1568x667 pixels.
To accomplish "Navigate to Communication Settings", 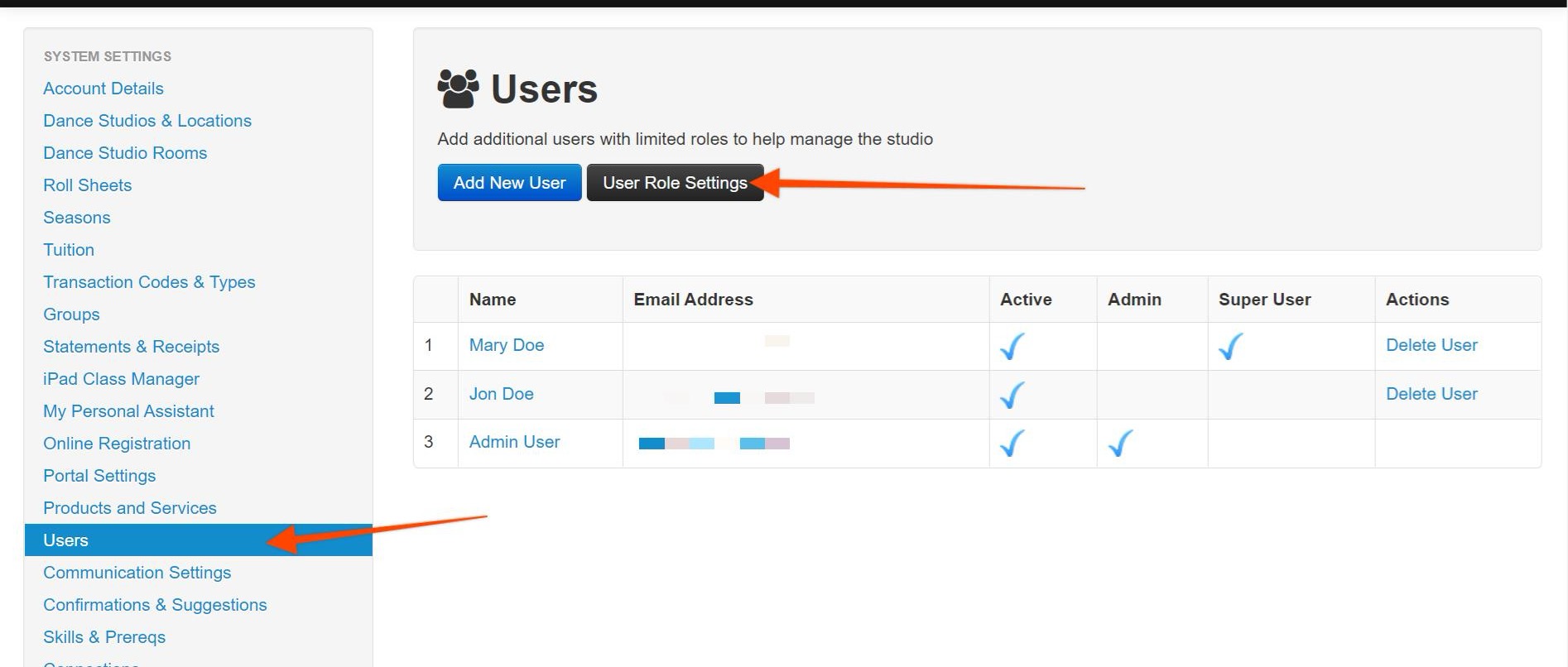I will click(137, 573).
